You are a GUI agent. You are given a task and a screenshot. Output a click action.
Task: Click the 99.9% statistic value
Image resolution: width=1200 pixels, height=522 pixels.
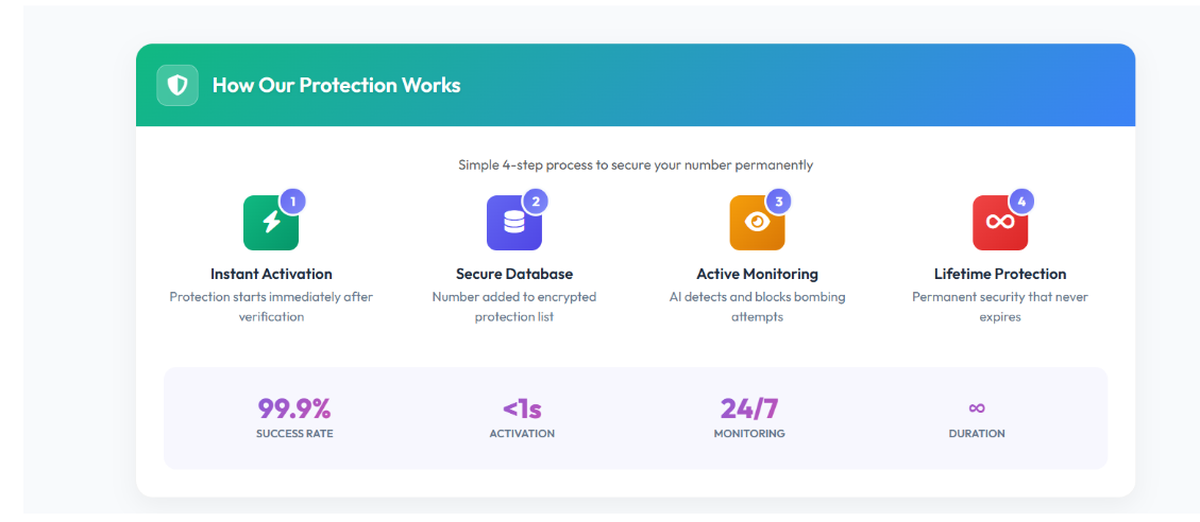tap(294, 408)
